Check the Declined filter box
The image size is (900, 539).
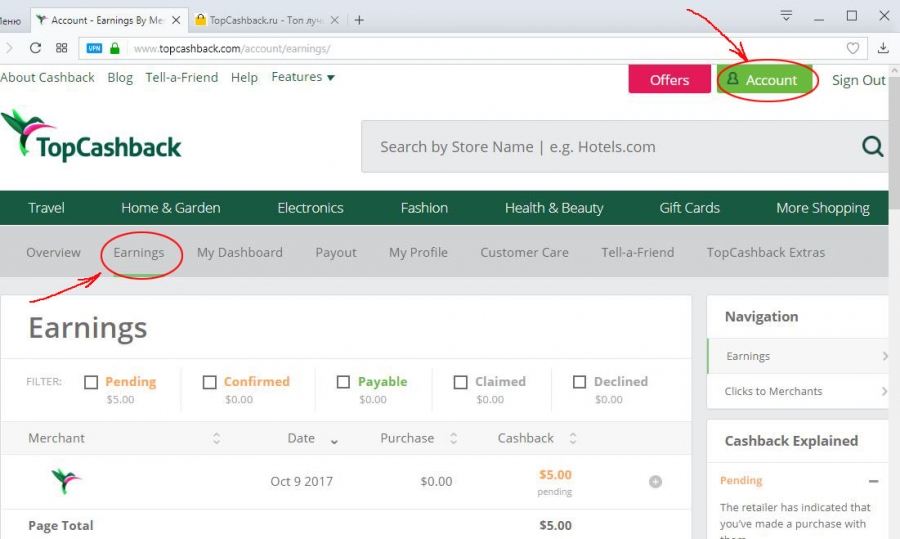[x=580, y=382]
